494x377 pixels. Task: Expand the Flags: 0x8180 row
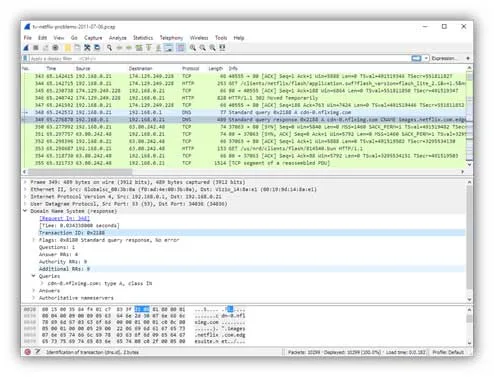[x=34, y=240]
